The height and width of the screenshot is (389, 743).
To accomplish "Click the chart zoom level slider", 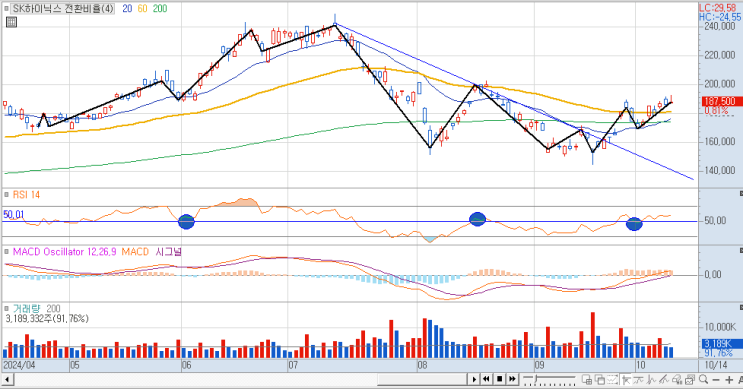I will [549, 379].
